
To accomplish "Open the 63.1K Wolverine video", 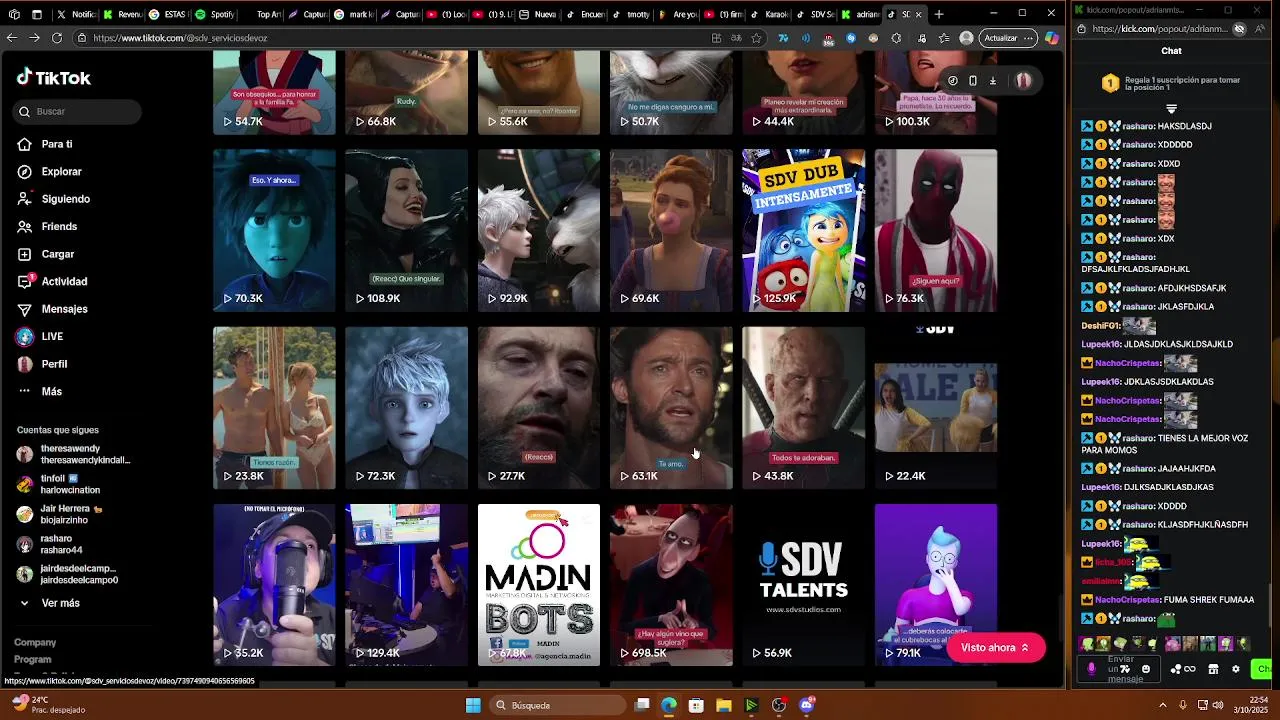I will tap(671, 408).
